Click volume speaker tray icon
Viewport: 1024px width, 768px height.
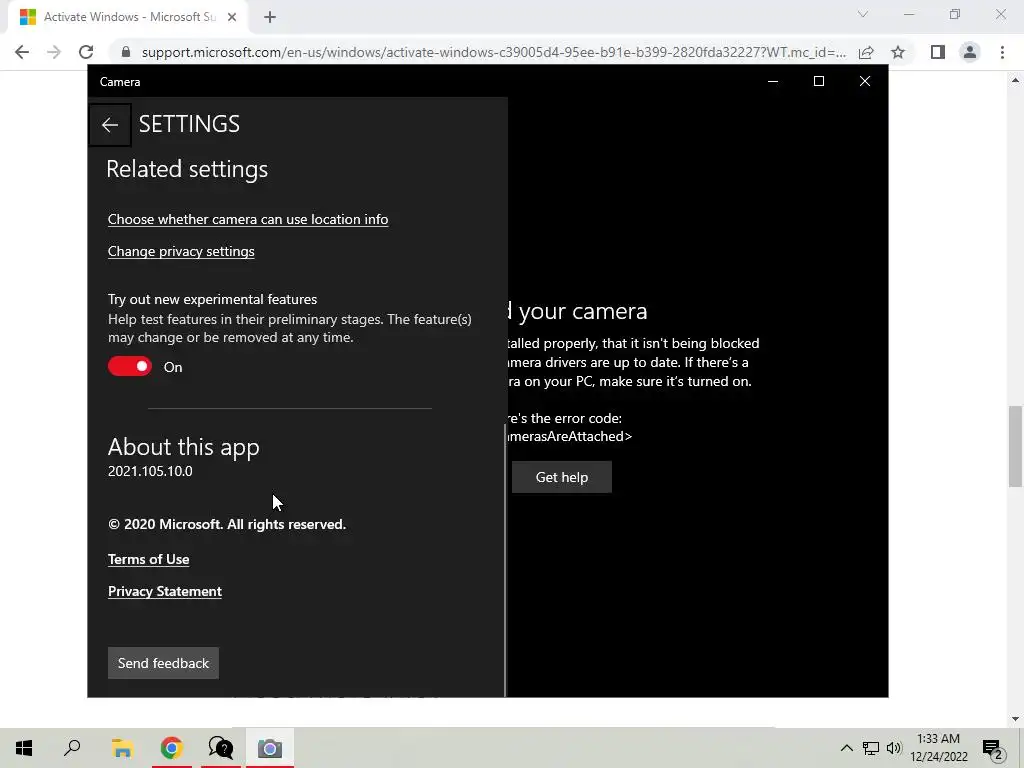(x=894, y=748)
